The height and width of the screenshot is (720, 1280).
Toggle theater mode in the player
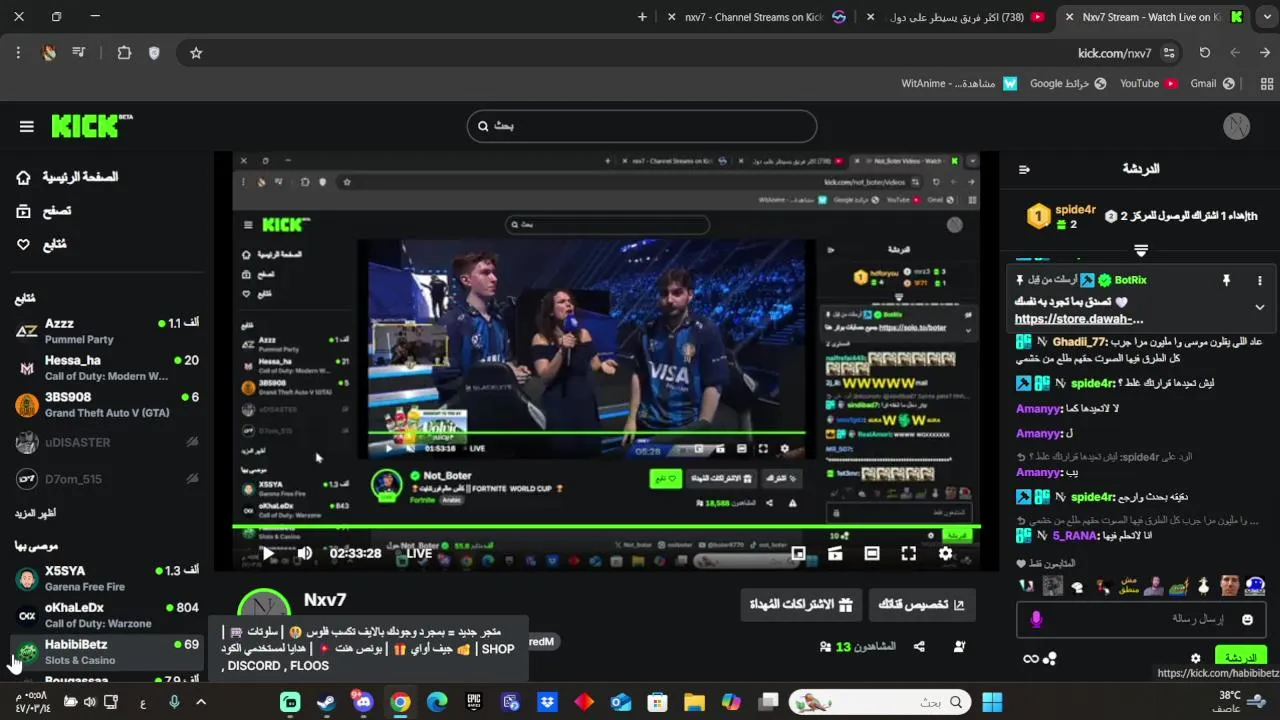[872, 553]
